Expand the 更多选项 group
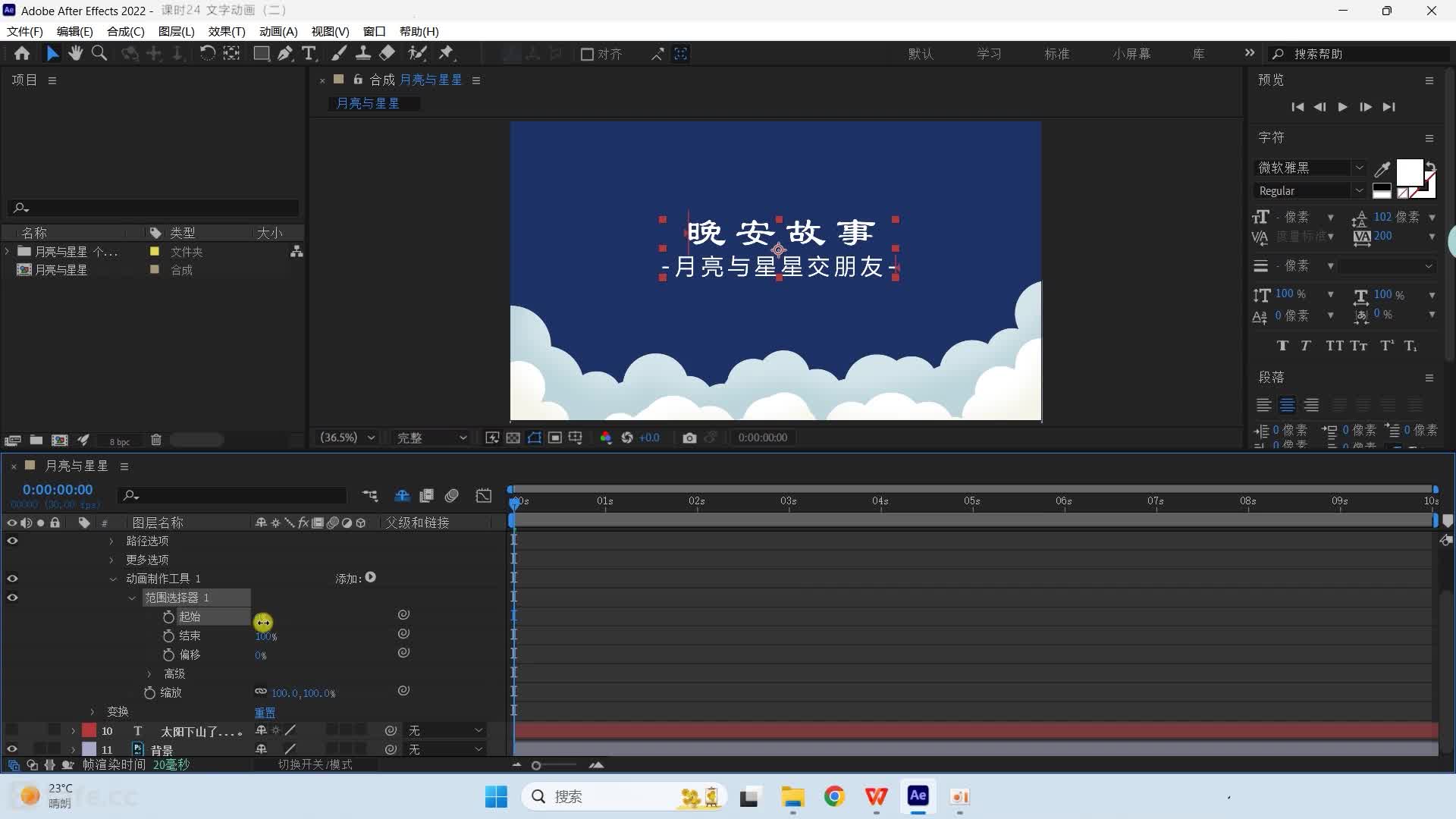 (x=111, y=560)
